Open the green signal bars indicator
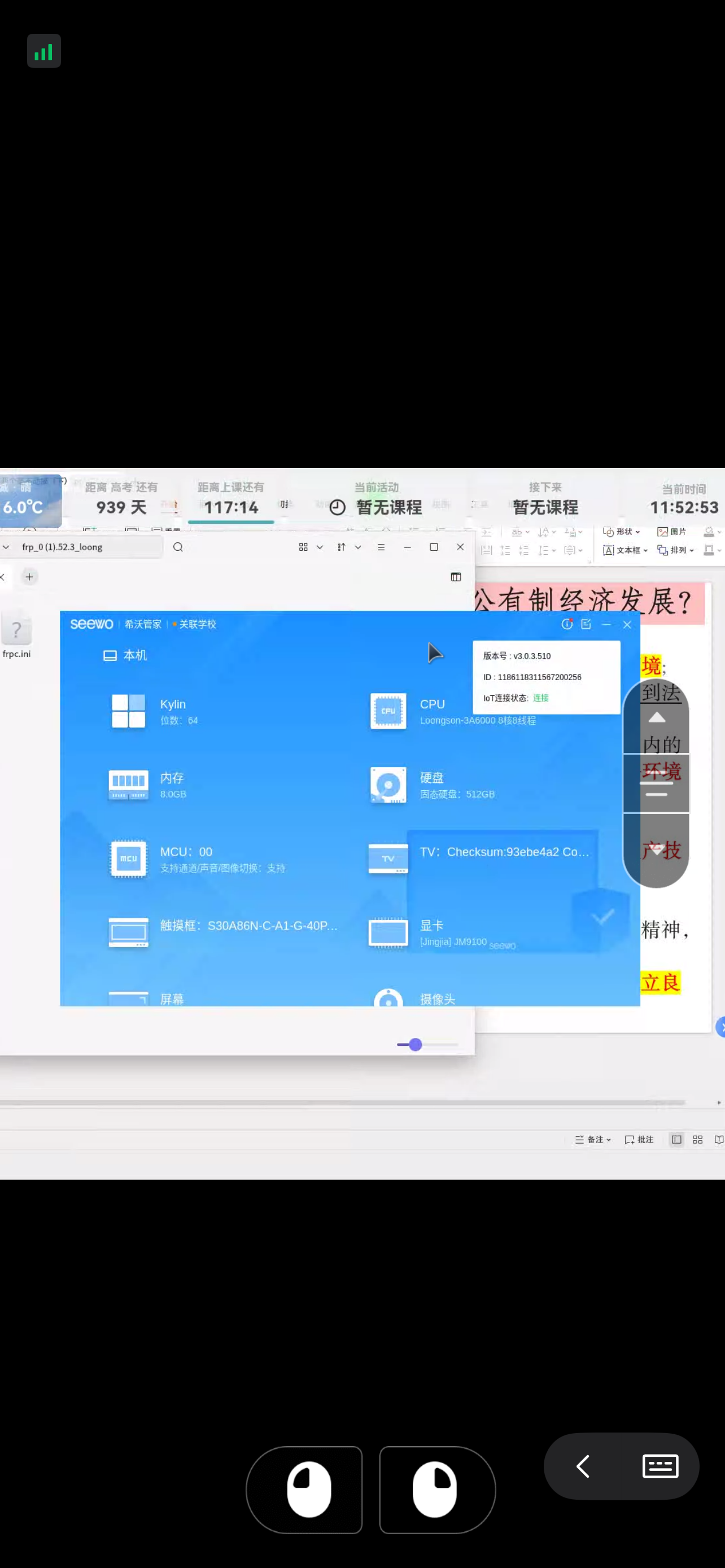This screenshot has width=725, height=1568. pyautogui.click(x=44, y=51)
